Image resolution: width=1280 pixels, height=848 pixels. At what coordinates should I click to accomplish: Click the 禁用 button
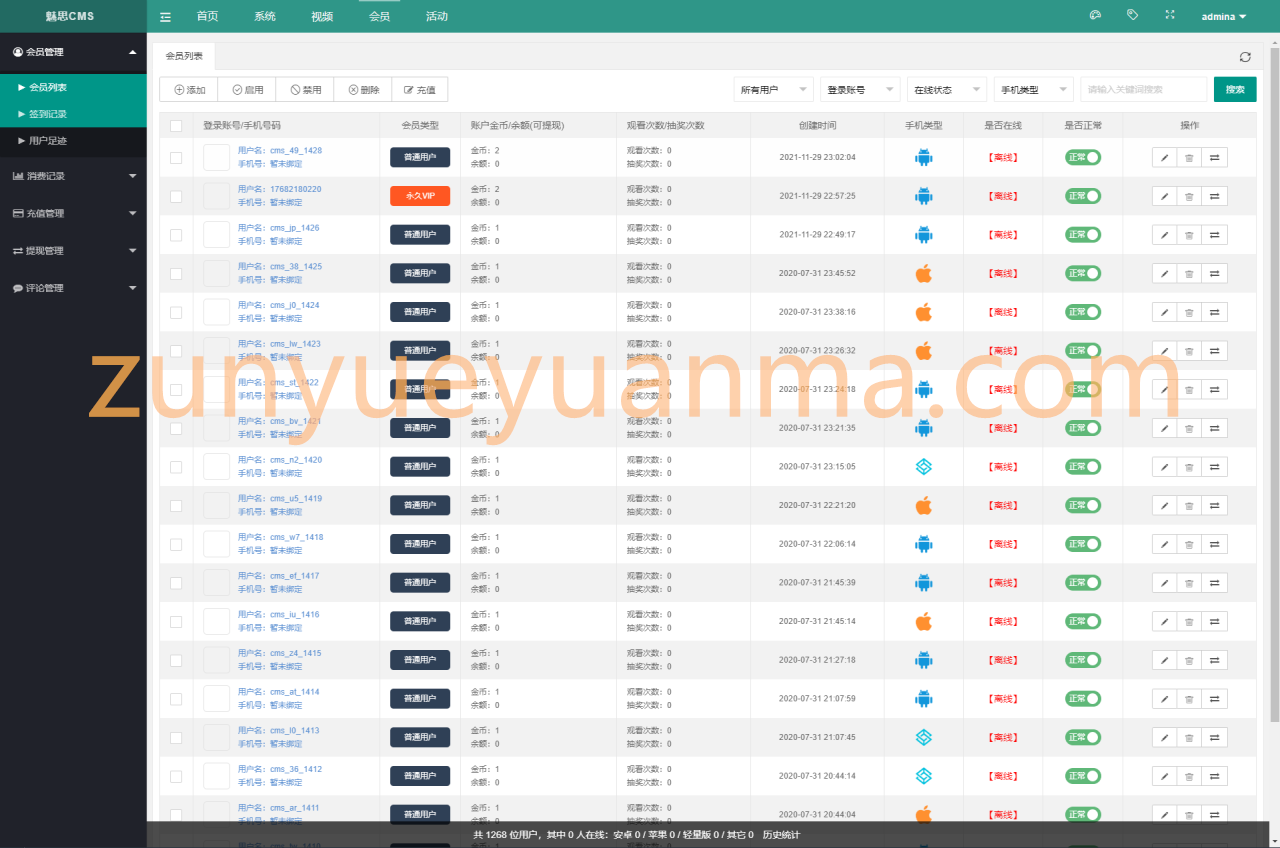[305, 89]
